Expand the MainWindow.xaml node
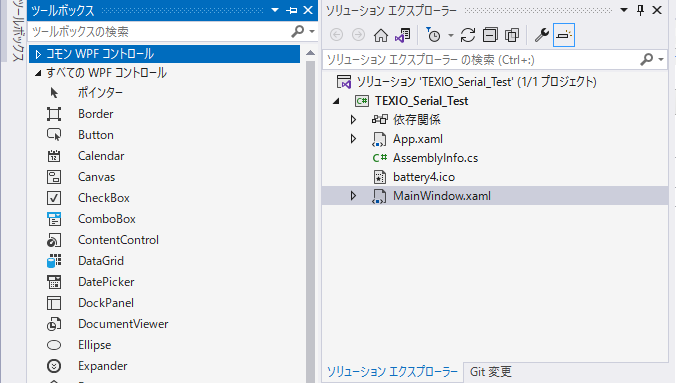 pos(353,196)
